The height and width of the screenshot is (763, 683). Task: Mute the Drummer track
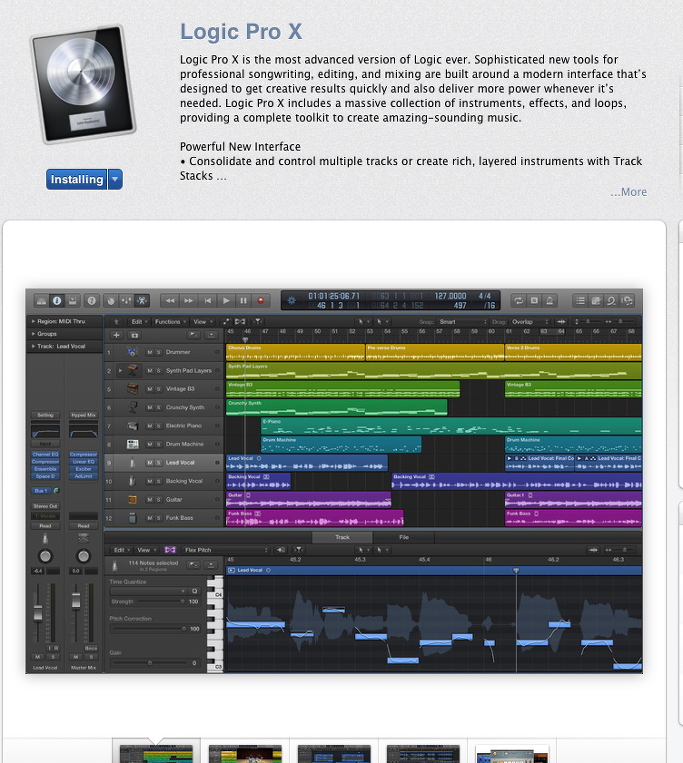pyautogui.click(x=150, y=352)
